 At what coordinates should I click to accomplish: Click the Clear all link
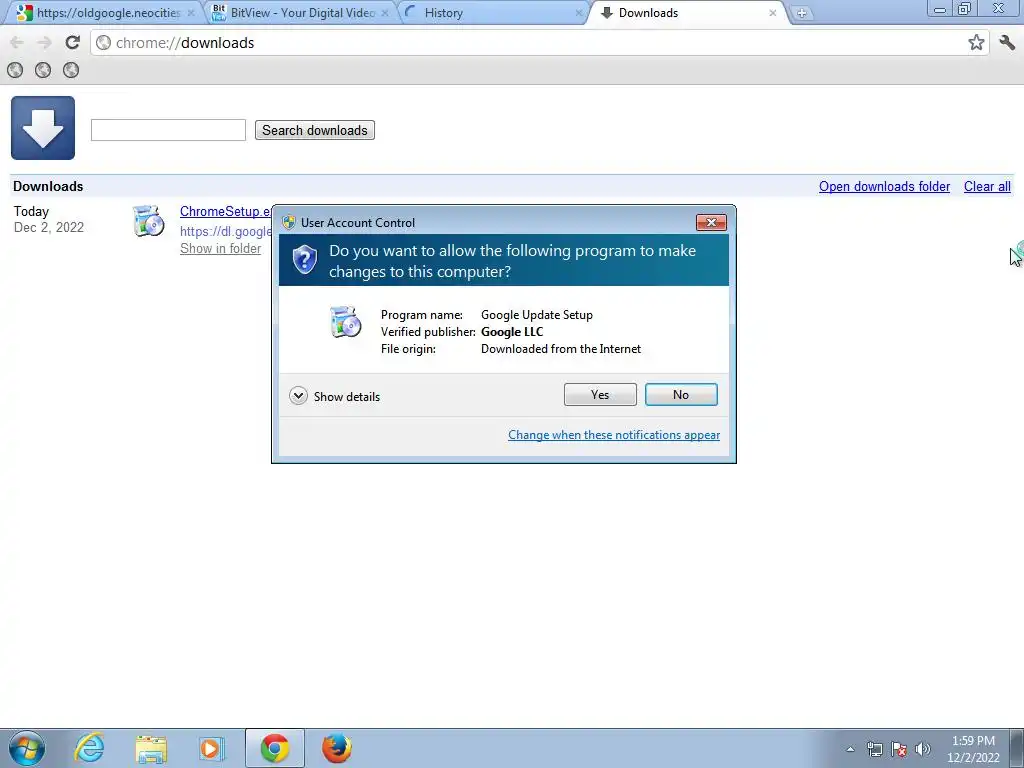pyautogui.click(x=987, y=187)
